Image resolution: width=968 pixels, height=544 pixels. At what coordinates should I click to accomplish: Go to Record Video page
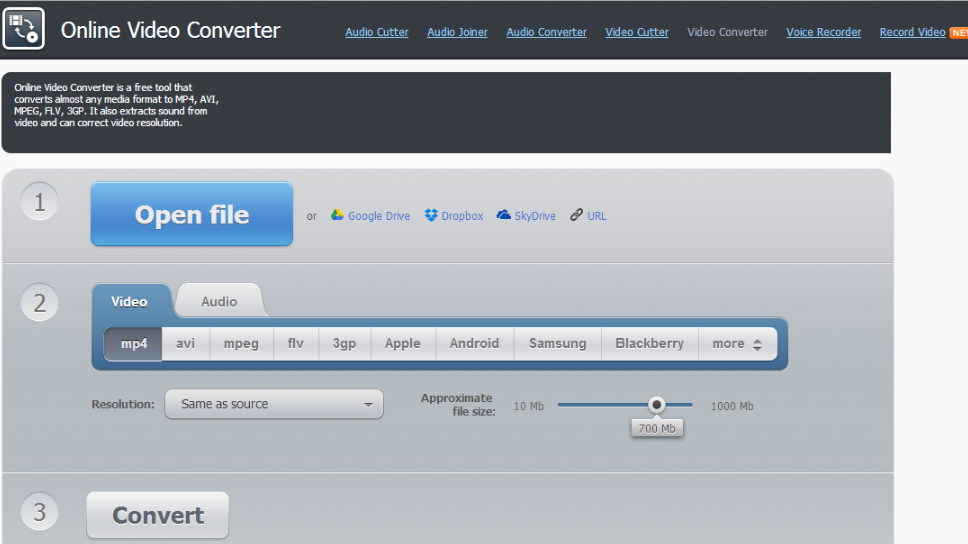click(x=912, y=32)
